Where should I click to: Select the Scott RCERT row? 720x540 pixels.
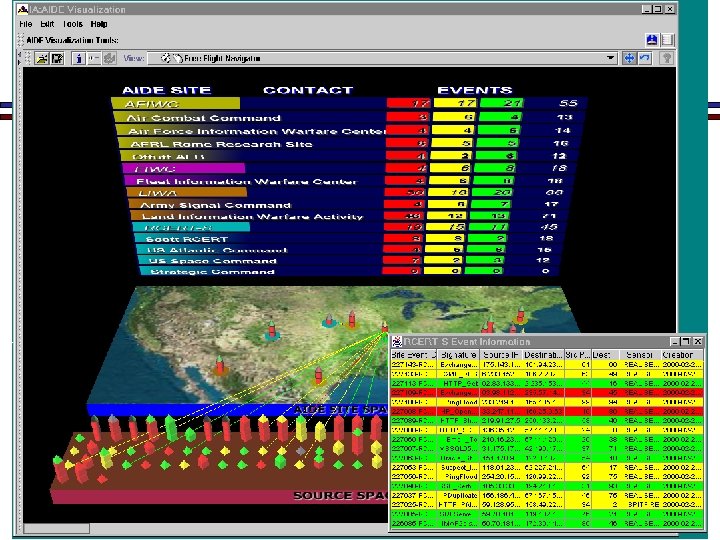(x=349, y=239)
